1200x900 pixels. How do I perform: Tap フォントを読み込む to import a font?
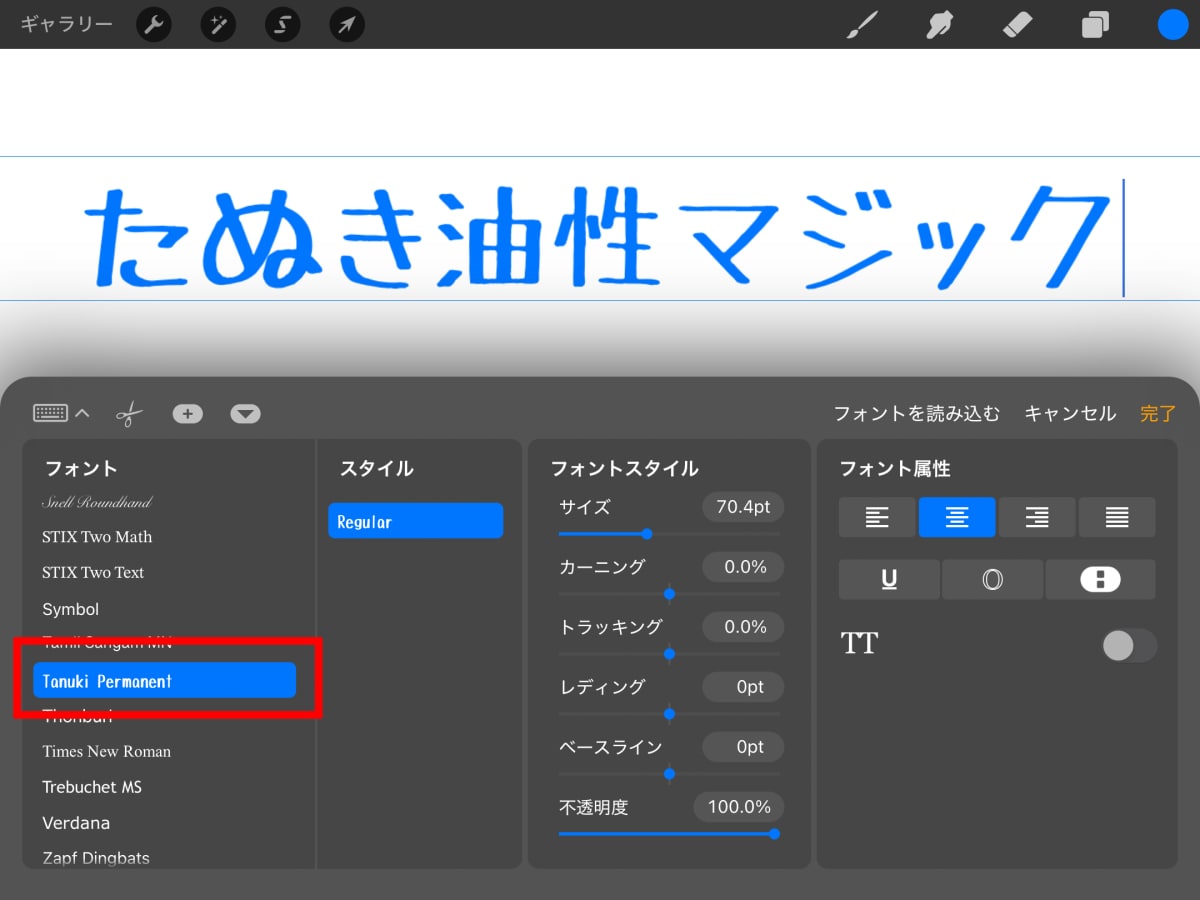tap(916, 413)
